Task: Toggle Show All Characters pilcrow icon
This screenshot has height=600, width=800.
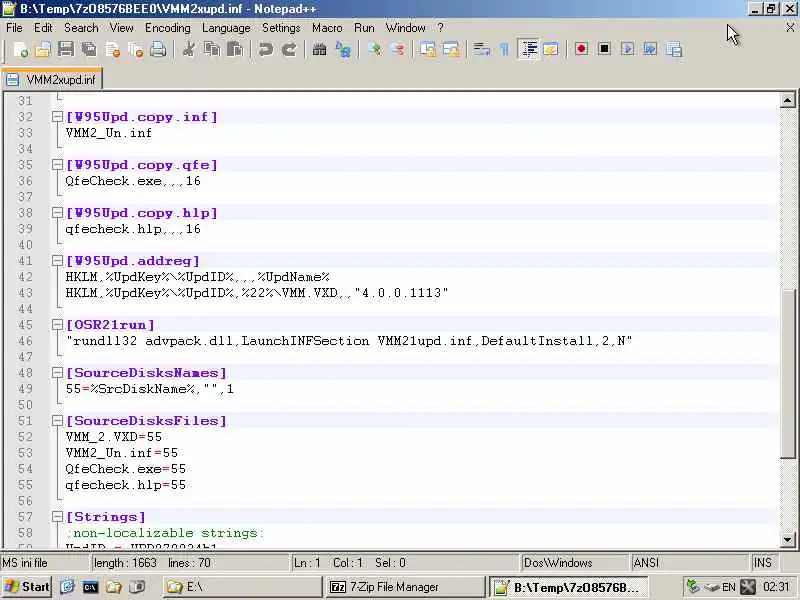Action: pyautogui.click(x=505, y=49)
